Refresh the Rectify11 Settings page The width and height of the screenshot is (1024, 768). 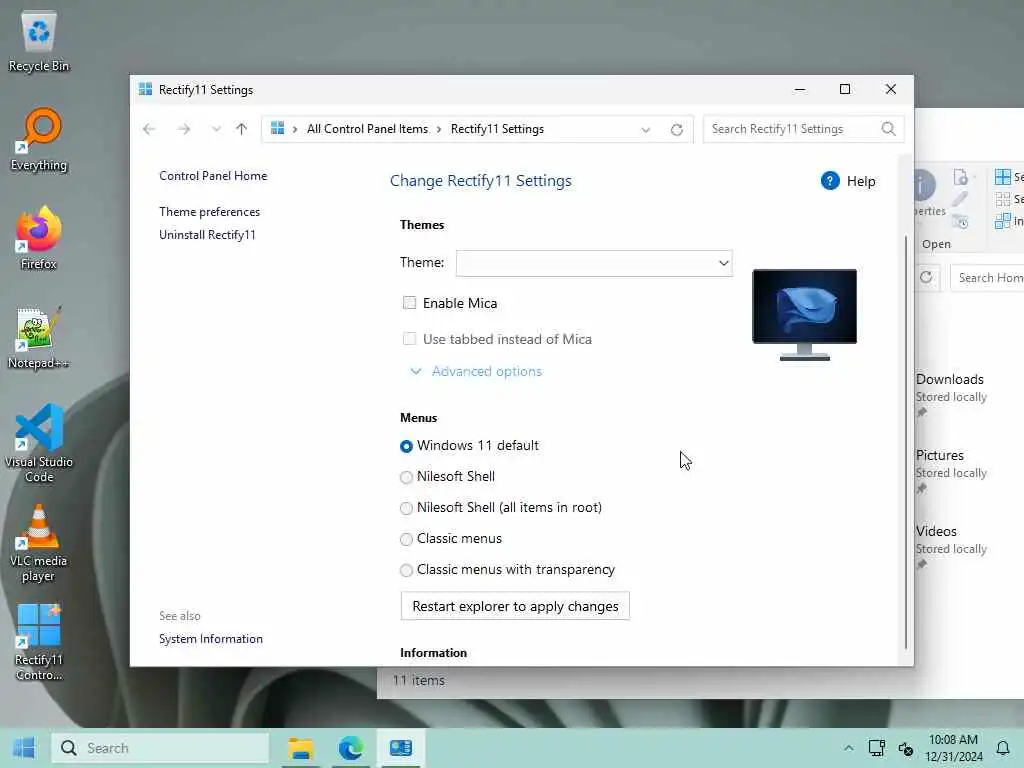tap(677, 129)
